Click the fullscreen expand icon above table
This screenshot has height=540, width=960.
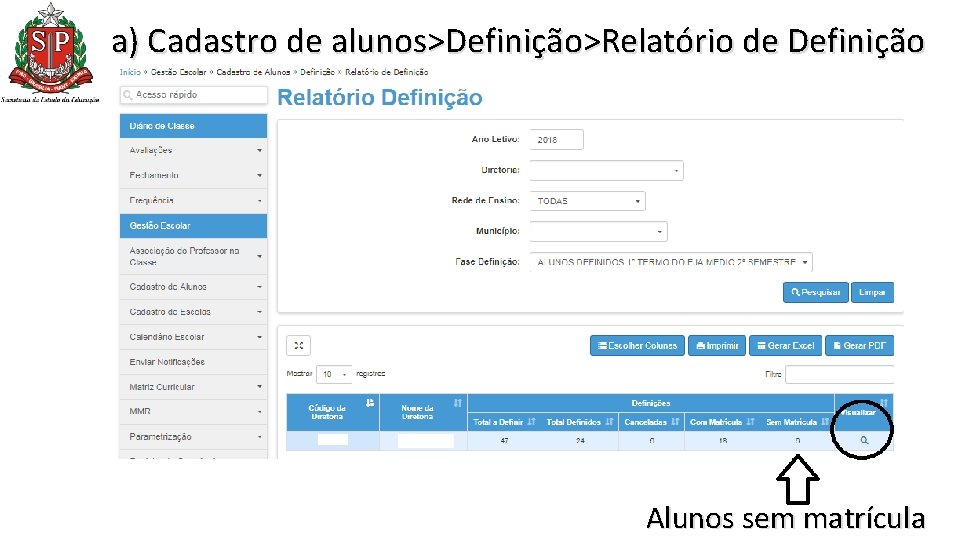[x=299, y=345]
